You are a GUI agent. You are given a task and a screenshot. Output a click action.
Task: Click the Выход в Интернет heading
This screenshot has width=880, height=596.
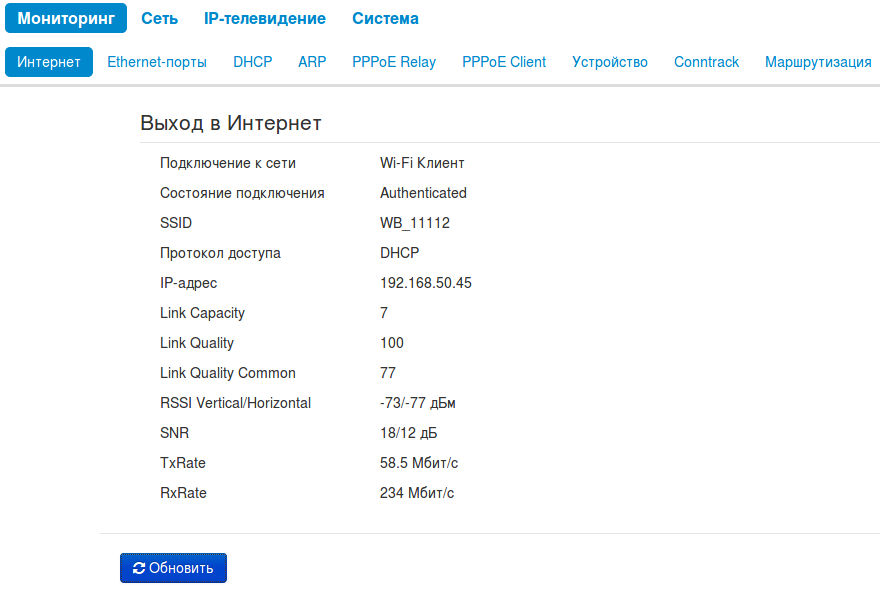click(231, 123)
